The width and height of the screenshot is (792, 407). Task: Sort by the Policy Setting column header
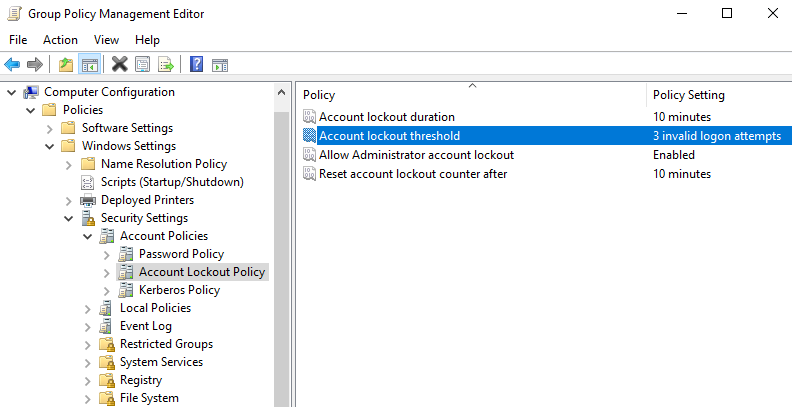tap(719, 95)
